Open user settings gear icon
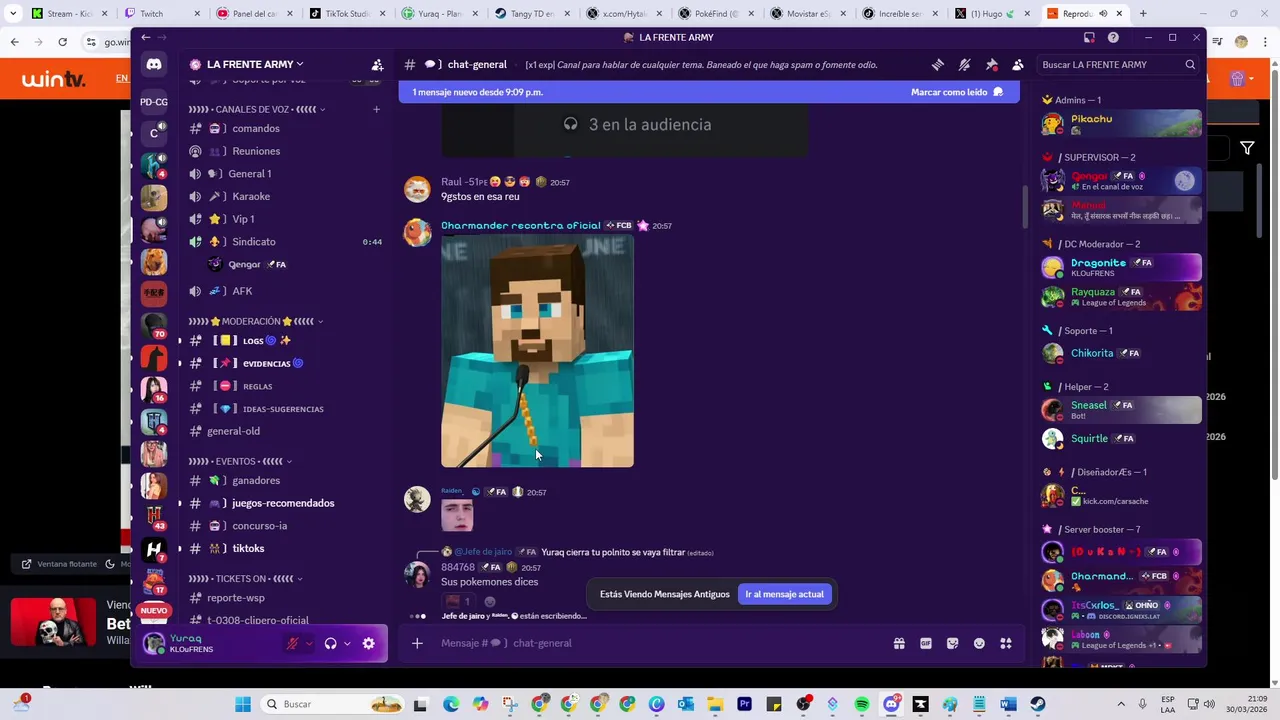This screenshot has height=720, width=1280. pos(368,644)
